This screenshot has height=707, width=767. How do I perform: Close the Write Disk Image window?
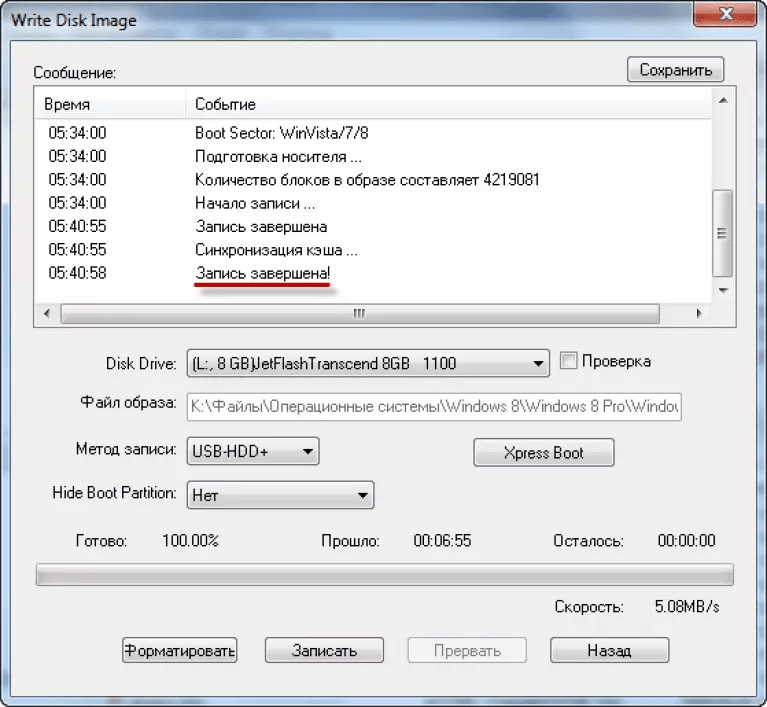click(x=725, y=13)
